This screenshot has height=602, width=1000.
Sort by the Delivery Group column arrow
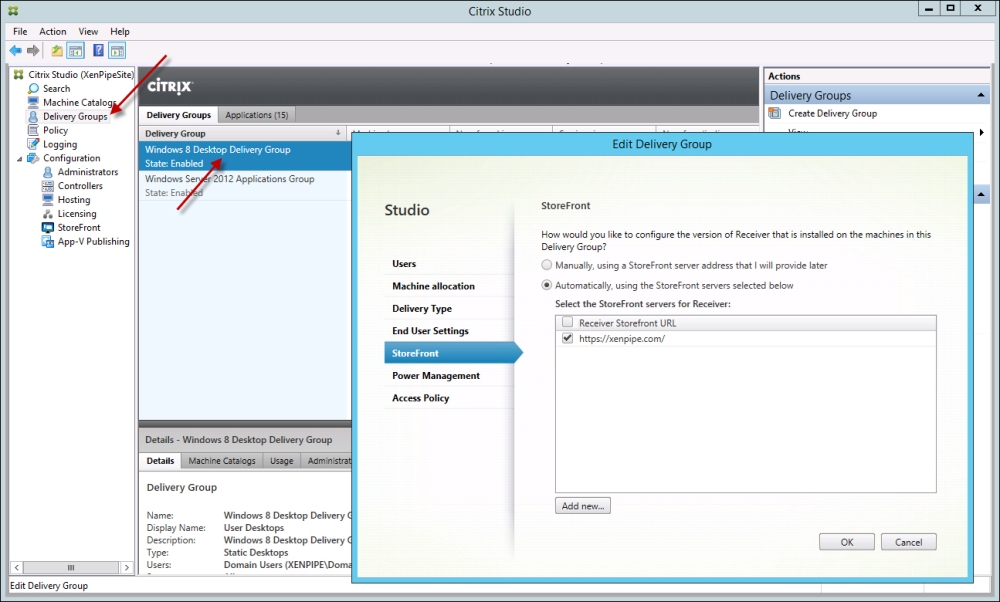coord(338,133)
